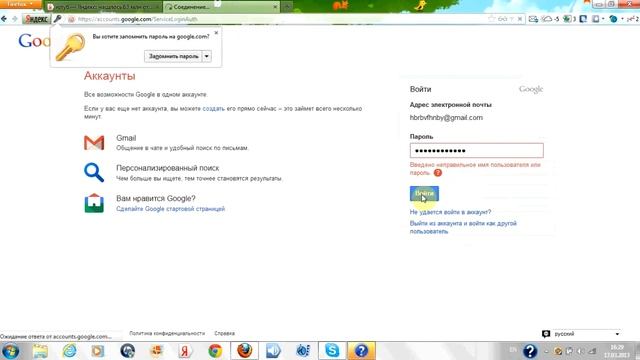Click the Gmail heading

coord(126,138)
